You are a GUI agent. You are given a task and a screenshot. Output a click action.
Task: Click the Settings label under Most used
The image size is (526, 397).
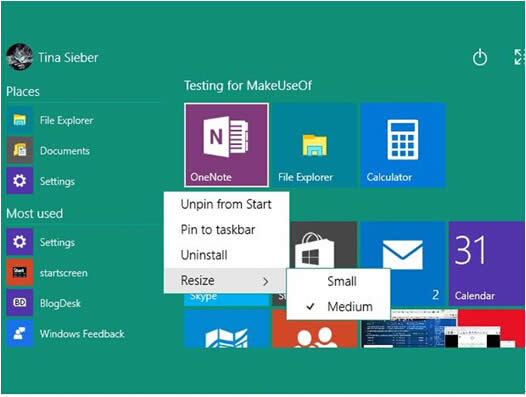point(57,242)
